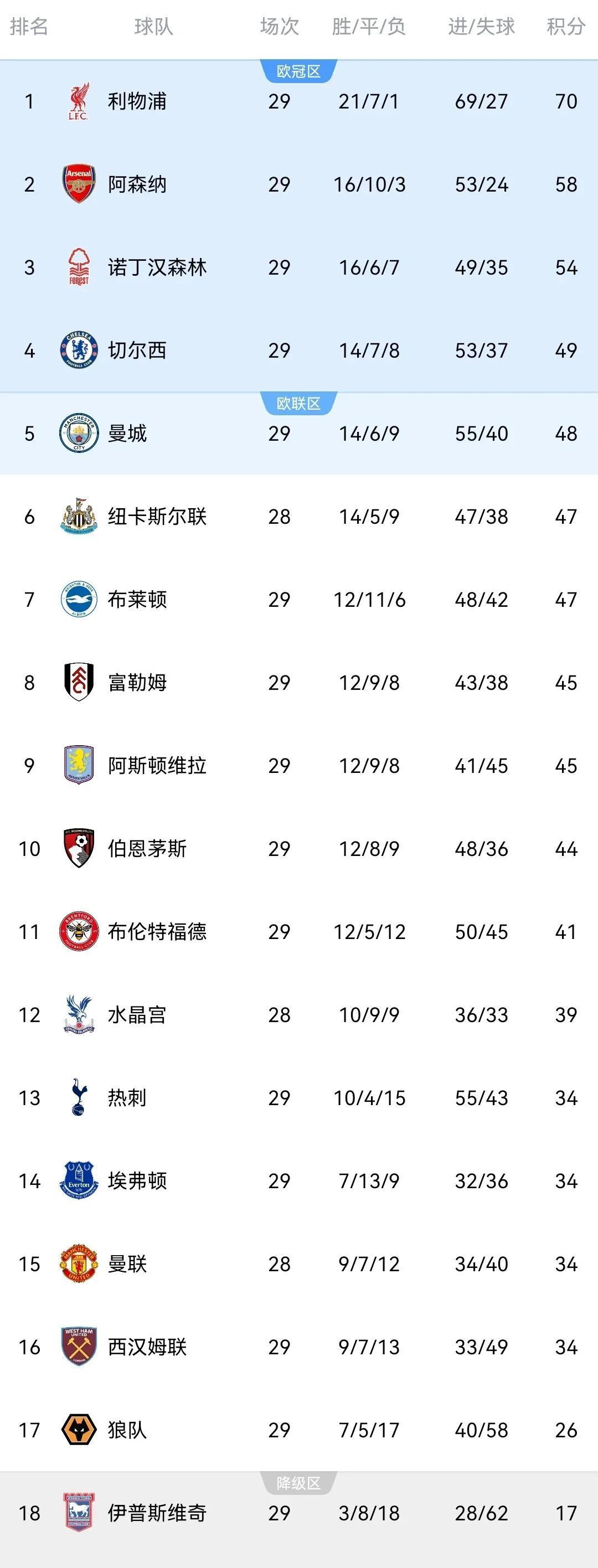The width and height of the screenshot is (598, 1568).
Task: Click the 积分 column header
Action: (x=565, y=27)
